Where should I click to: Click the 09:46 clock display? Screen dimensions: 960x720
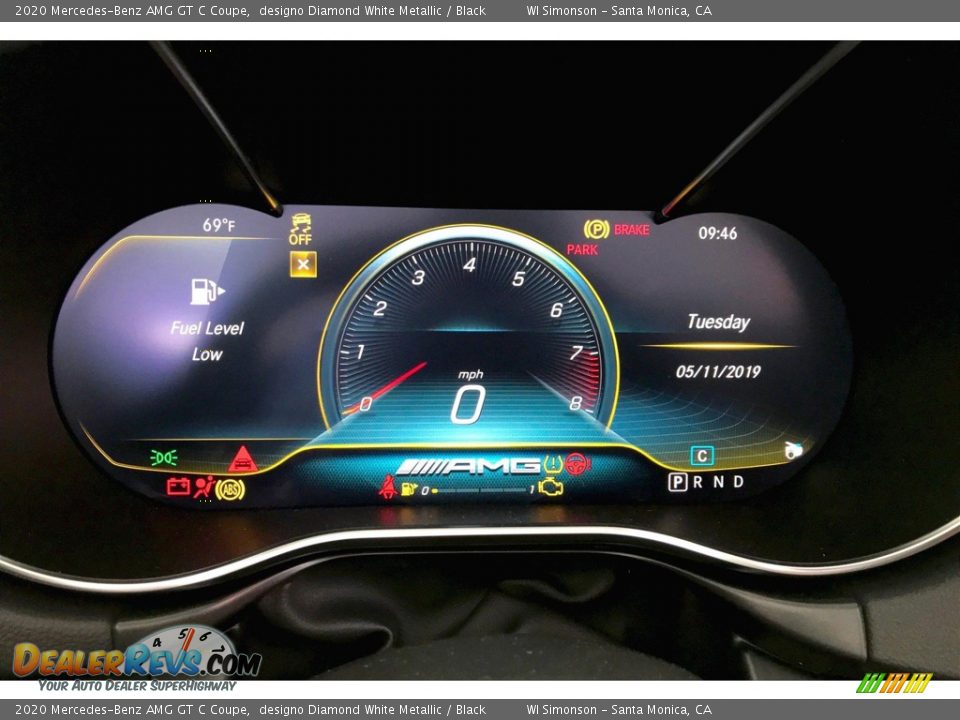pyautogui.click(x=718, y=233)
